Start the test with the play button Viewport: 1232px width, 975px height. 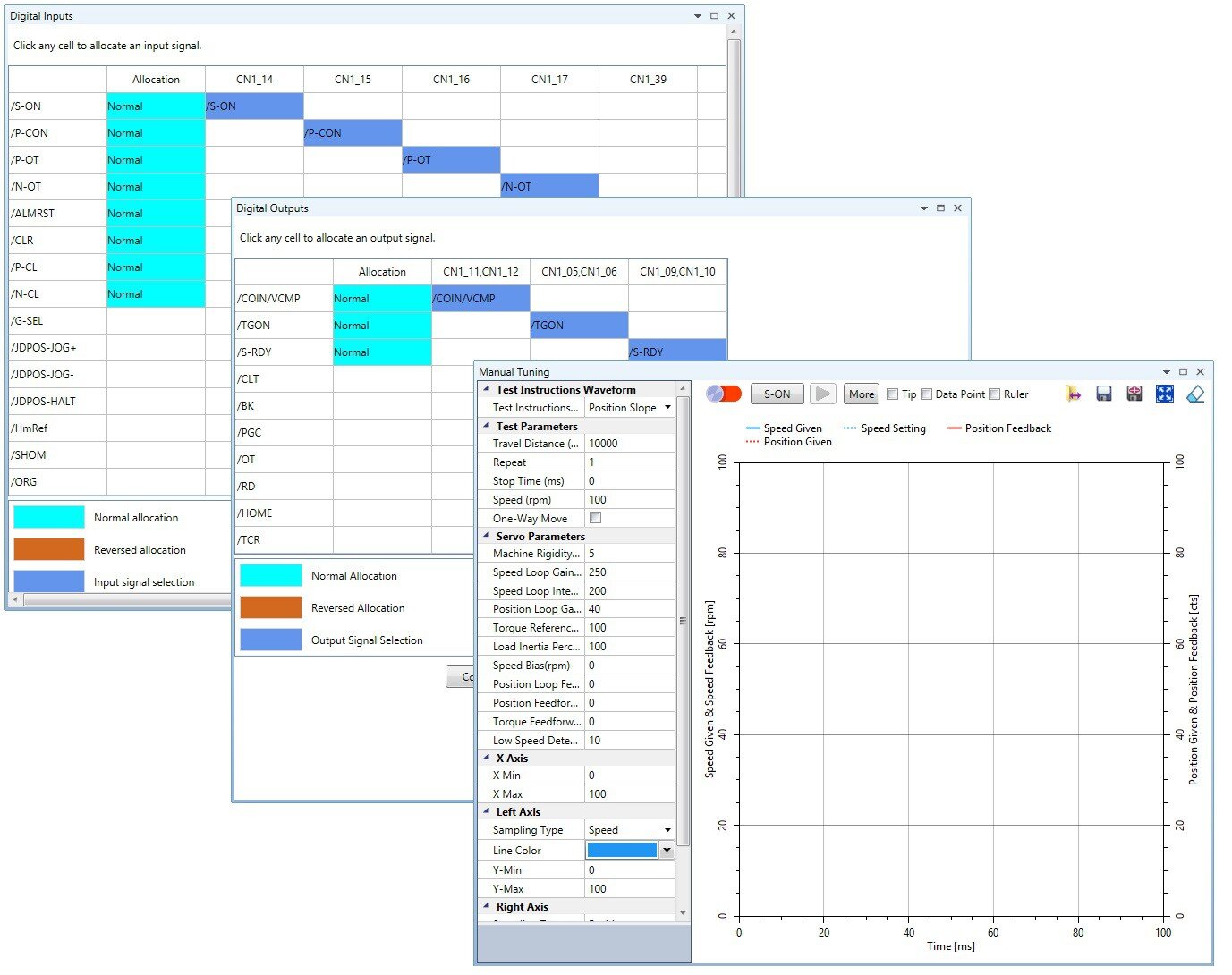pos(823,394)
